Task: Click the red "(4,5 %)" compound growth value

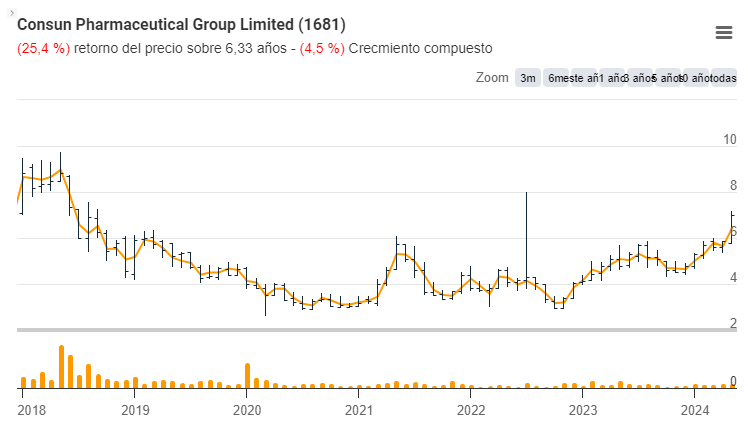Action: (x=322, y=48)
